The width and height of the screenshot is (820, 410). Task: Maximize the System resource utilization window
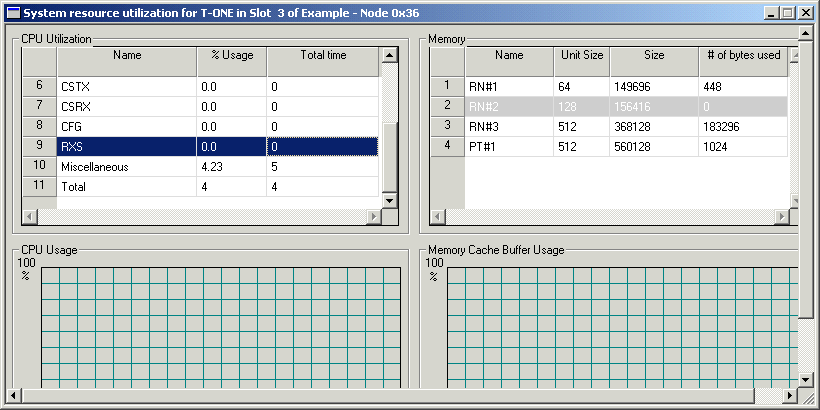(x=788, y=14)
